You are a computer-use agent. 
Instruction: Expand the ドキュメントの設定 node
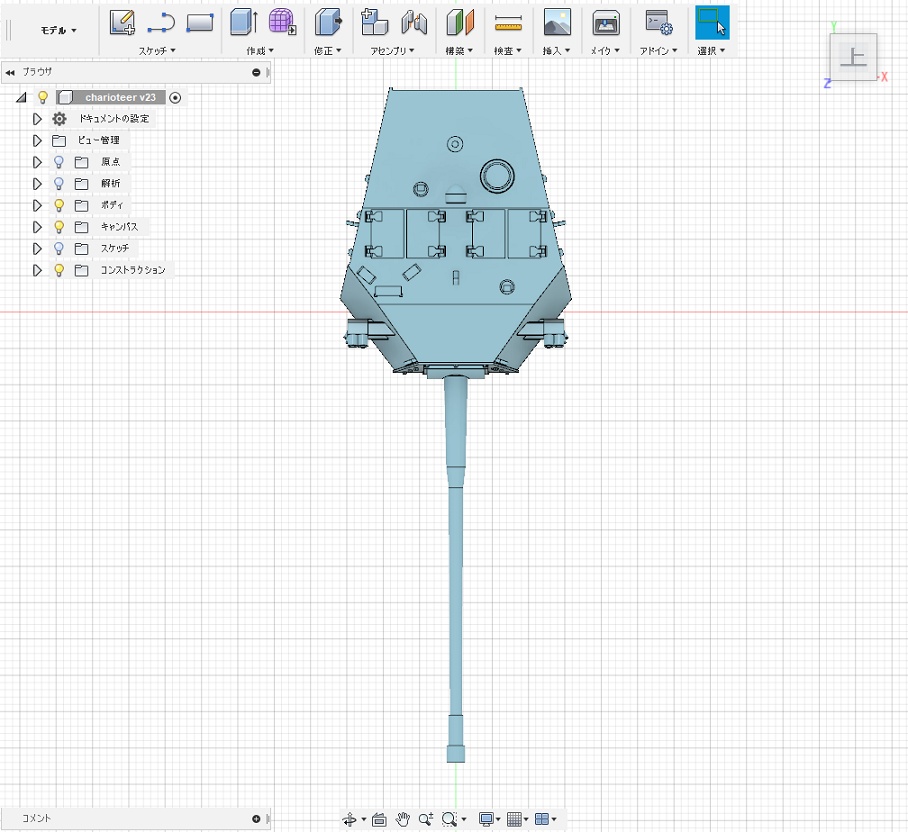click(38, 119)
